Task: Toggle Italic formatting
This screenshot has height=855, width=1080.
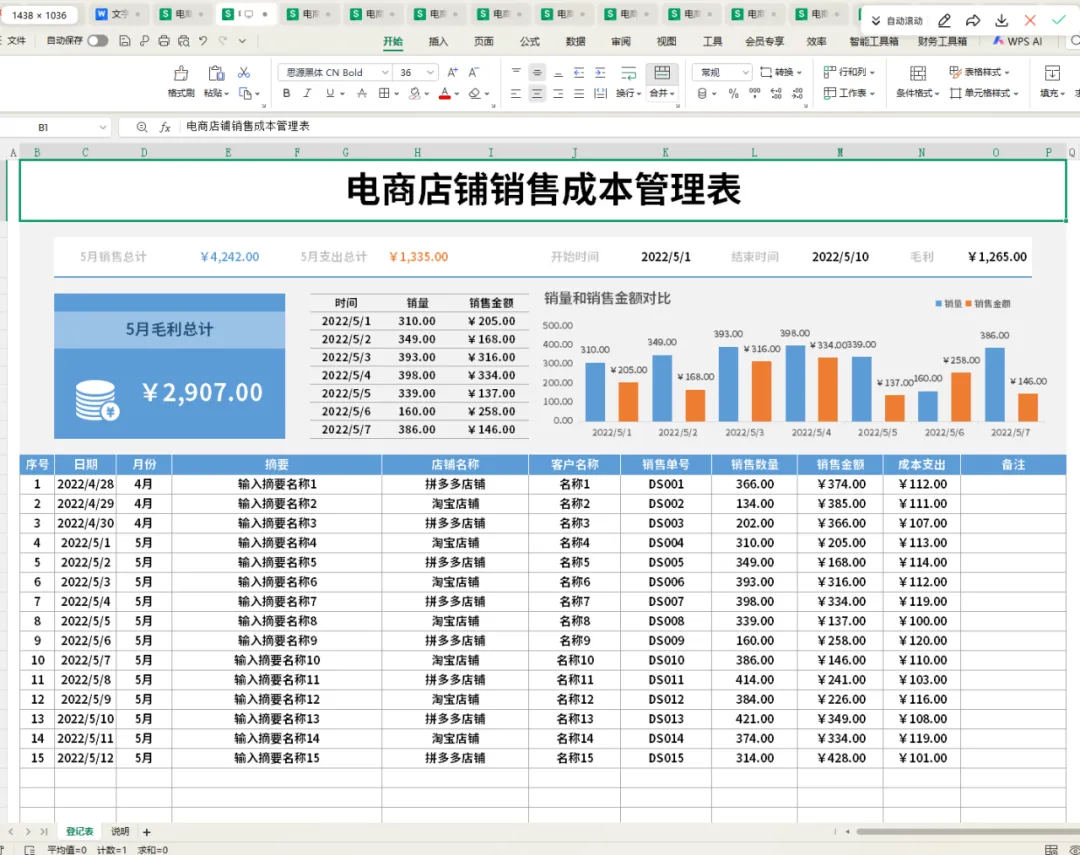Action: point(307,93)
